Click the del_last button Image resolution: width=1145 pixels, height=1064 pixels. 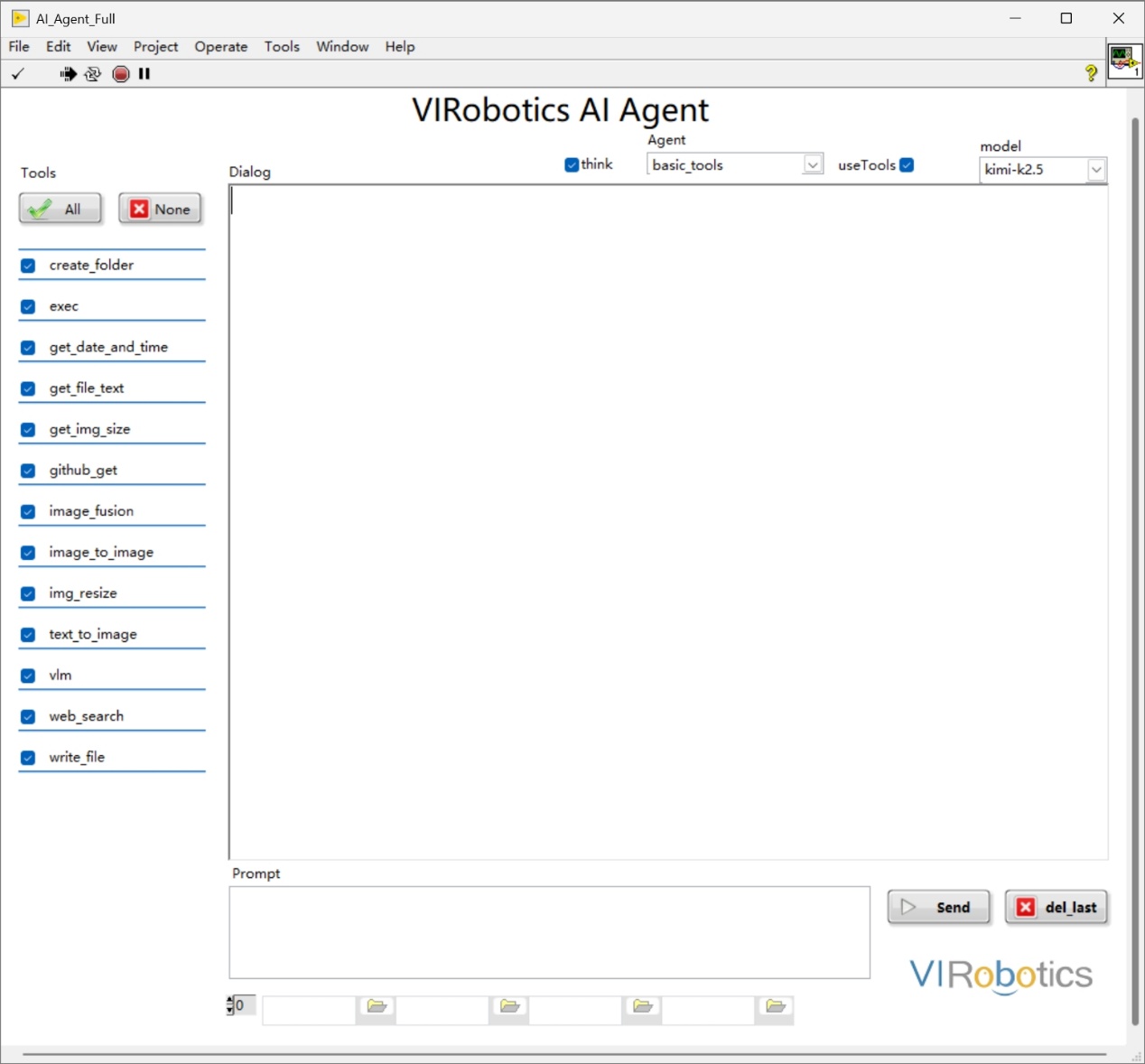[x=1057, y=908]
